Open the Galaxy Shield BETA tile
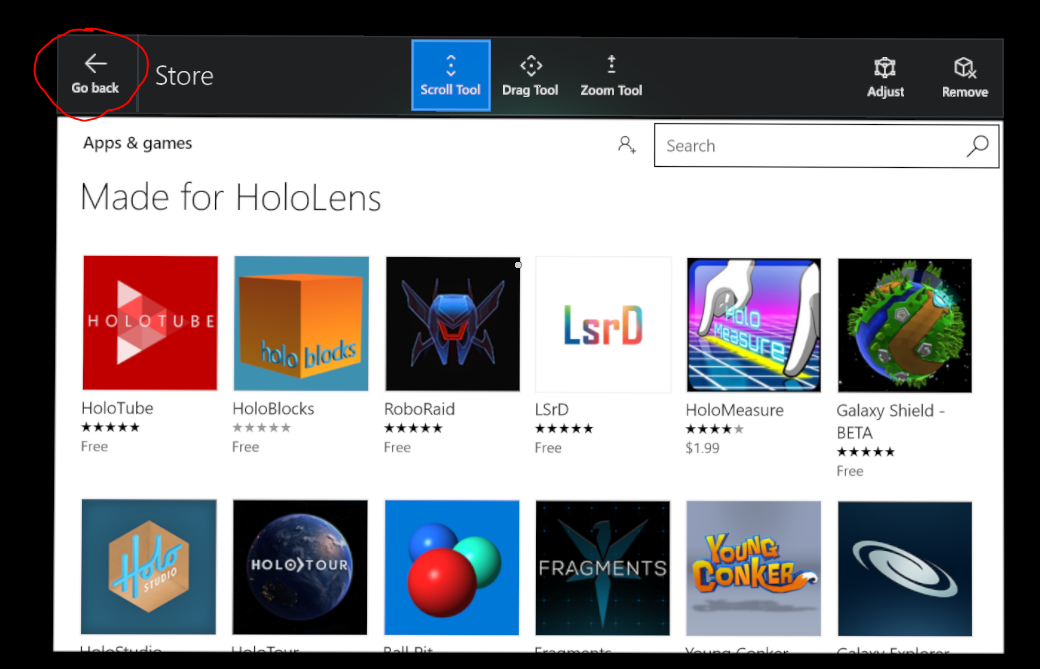The width and height of the screenshot is (1040, 669). (905, 326)
